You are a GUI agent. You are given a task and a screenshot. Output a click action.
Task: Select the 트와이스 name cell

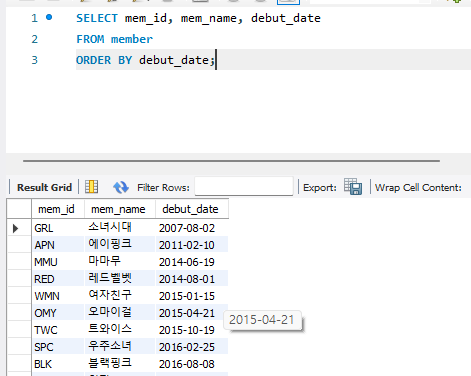coord(120,330)
